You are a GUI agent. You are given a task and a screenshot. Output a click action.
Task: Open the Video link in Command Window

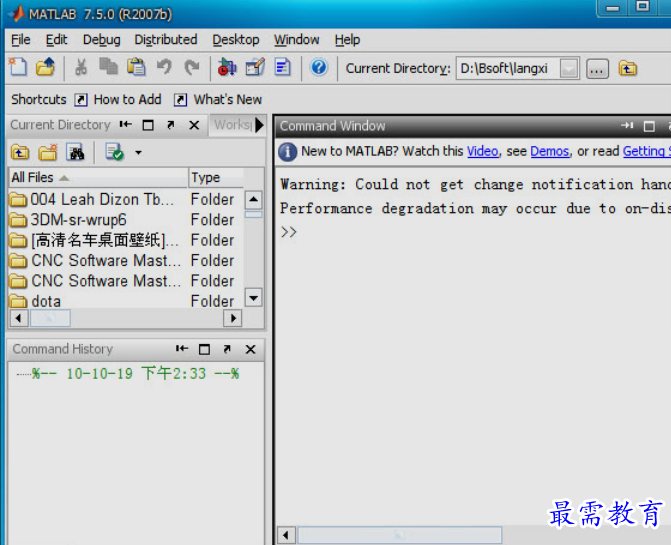coord(483,151)
